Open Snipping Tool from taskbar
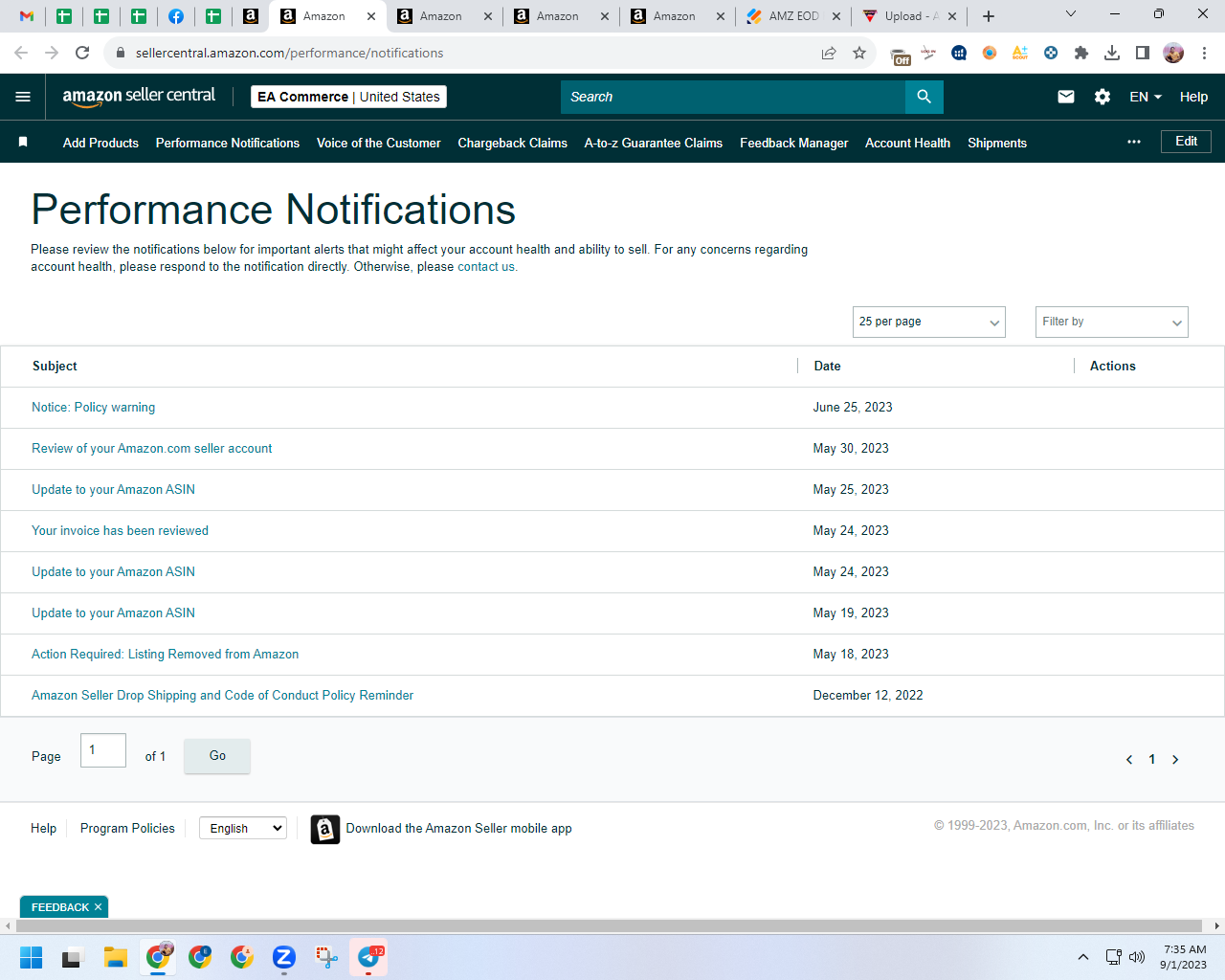 (326, 957)
